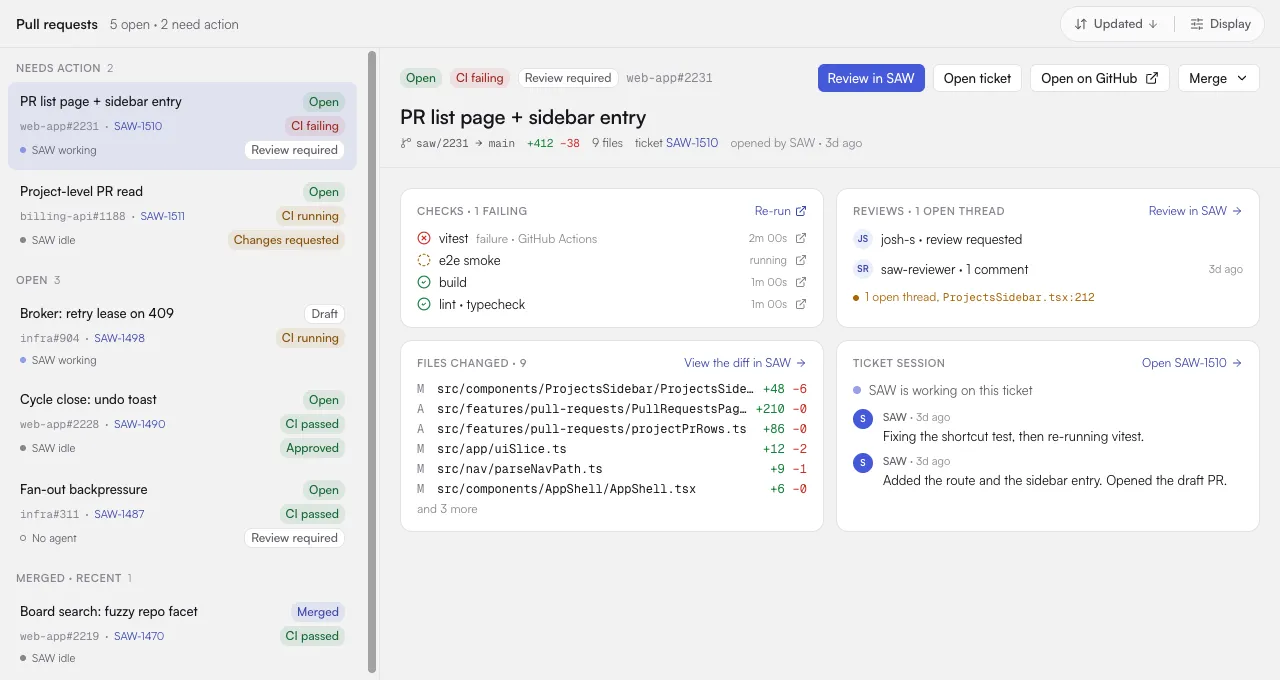Click josh-s review requested row
This screenshot has height=680, width=1280.
pyautogui.click(x=1048, y=239)
